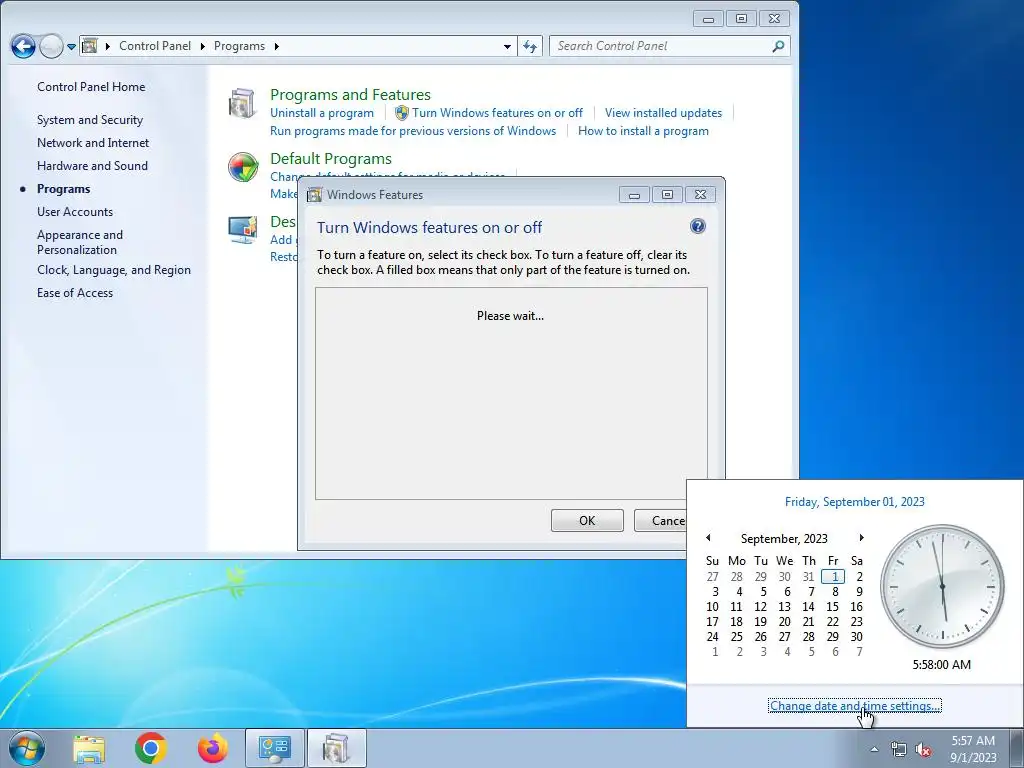This screenshot has height=768, width=1024.
Task: Click the search magnifier icon
Action: pos(778,46)
